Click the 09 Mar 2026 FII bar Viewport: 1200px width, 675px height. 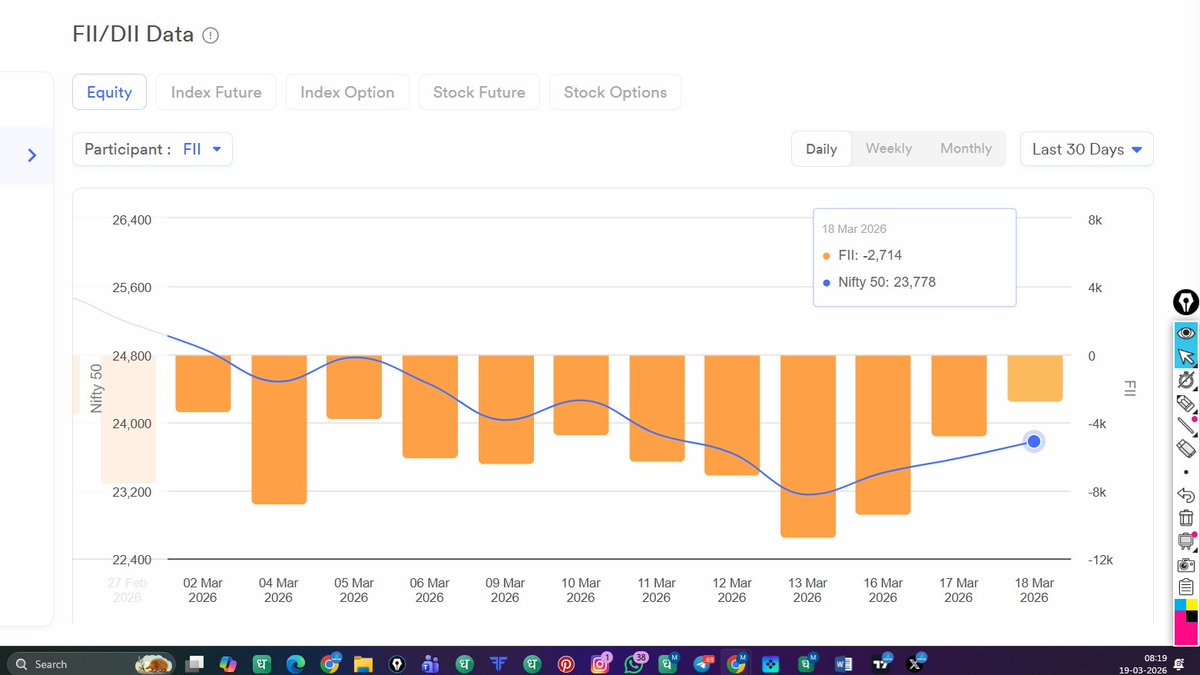tap(505, 410)
